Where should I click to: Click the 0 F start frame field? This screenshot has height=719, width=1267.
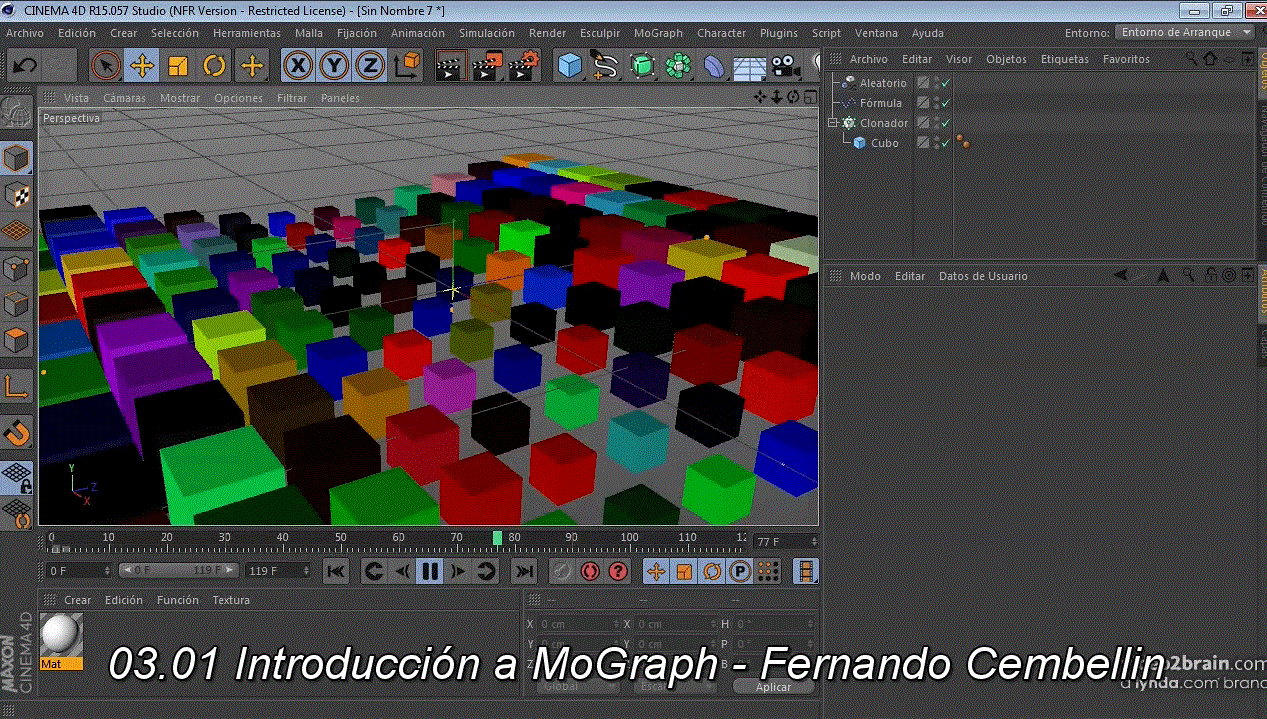coord(79,571)
